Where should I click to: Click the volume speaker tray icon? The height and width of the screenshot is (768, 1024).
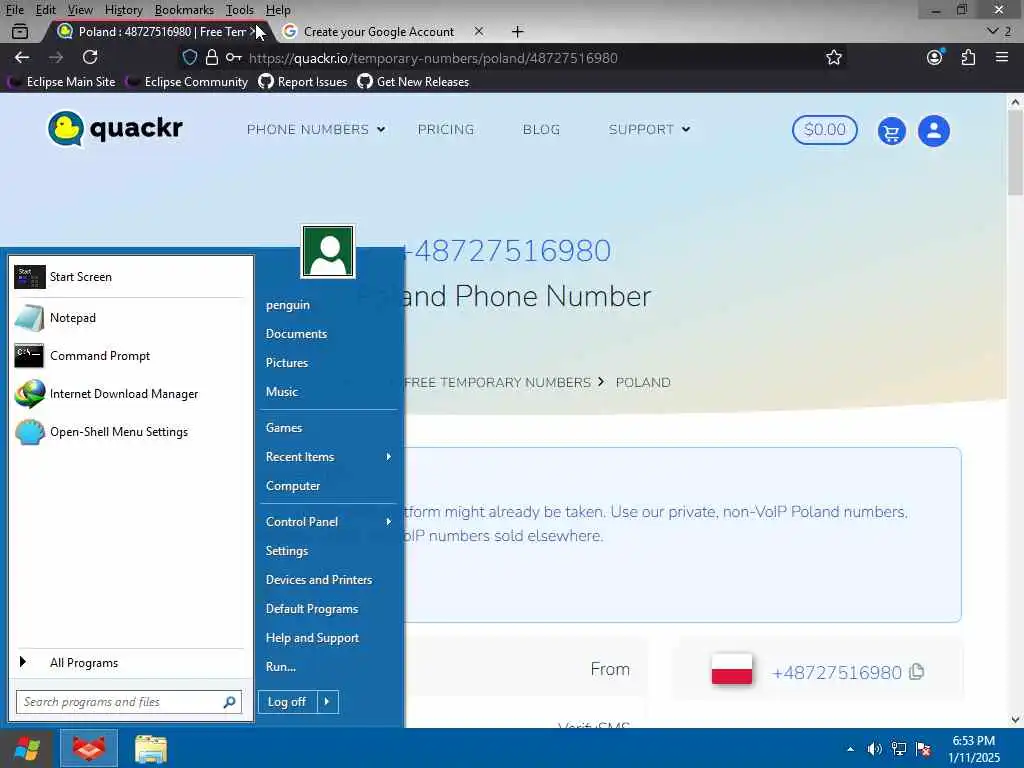coord(874,749)
